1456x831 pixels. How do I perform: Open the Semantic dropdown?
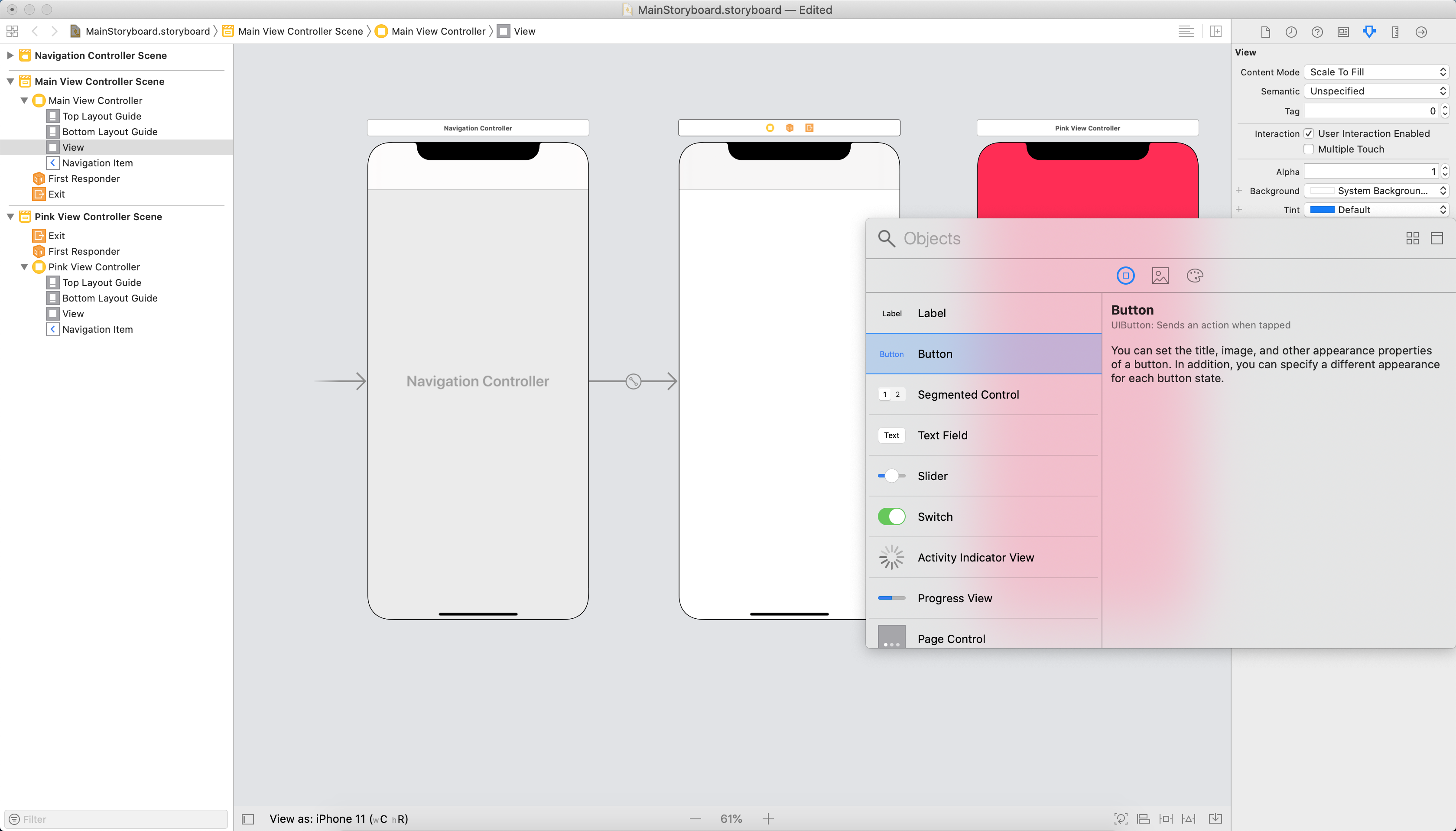1376,91
